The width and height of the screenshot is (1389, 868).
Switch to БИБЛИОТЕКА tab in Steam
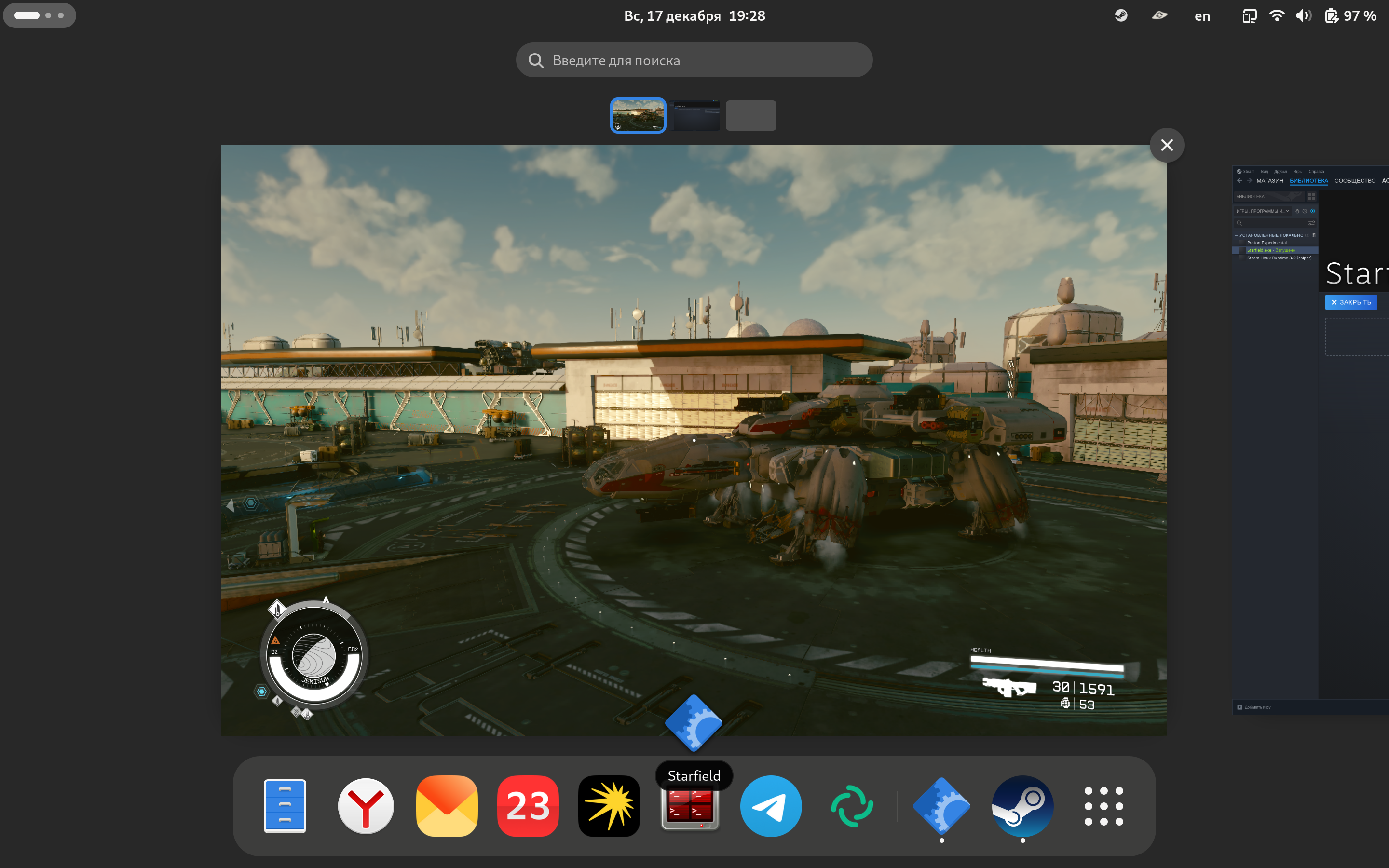pyautogui.click(x=1309, y=181)
